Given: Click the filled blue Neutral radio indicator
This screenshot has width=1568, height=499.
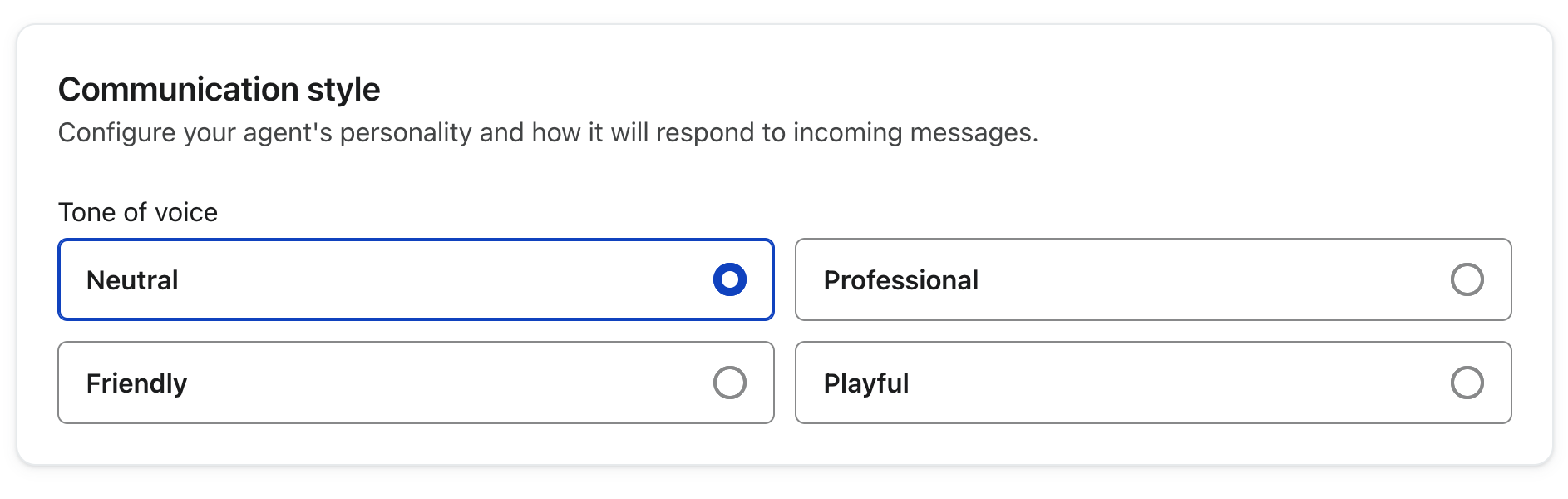Looking at the screenshot, I should (729, 279).
